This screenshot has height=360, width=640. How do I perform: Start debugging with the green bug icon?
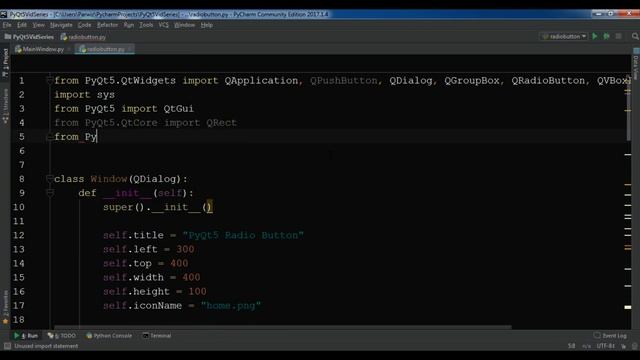607,36
